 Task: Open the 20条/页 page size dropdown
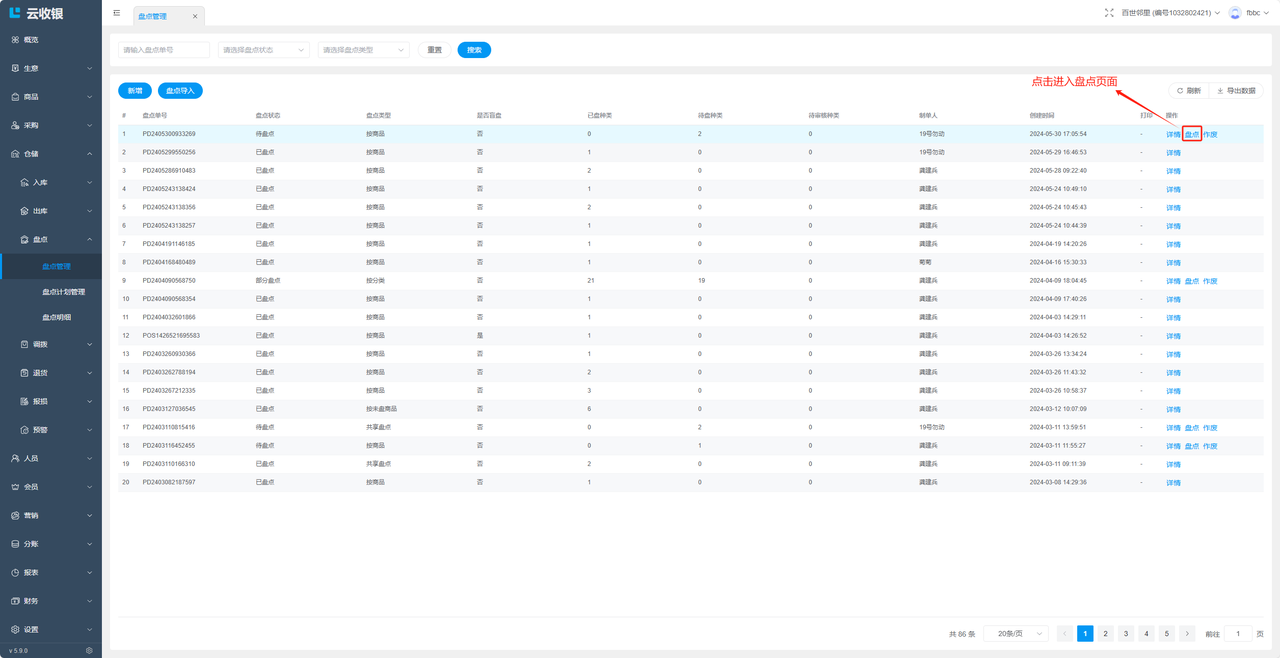[1016, 634]
